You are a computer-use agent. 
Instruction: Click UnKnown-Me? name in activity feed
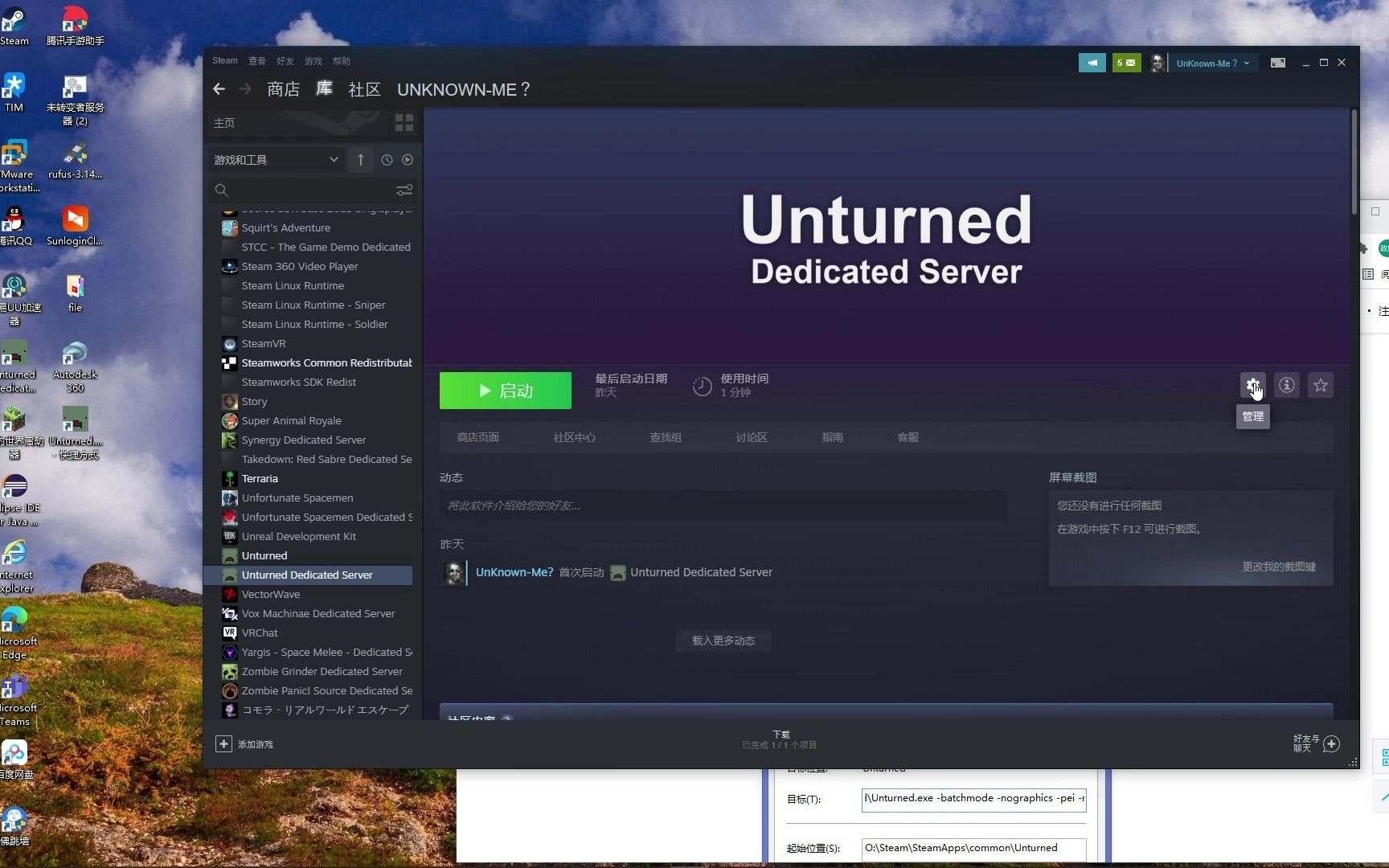click(514, 572)
